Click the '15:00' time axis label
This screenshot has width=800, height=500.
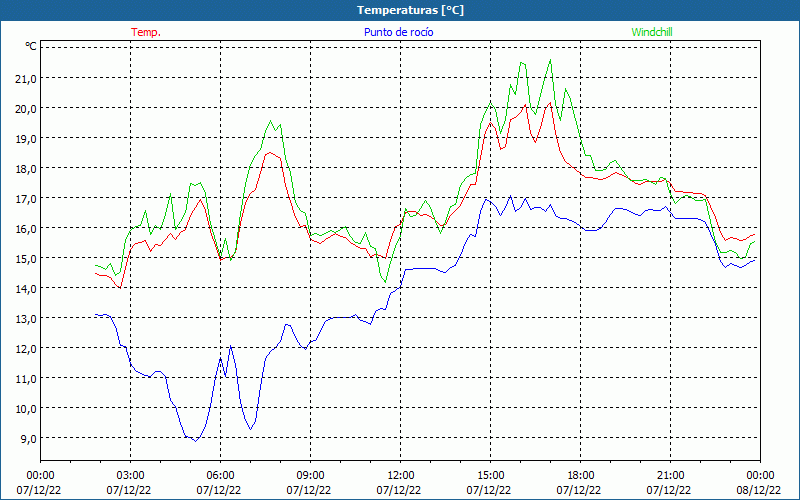[x=490, y=476]
